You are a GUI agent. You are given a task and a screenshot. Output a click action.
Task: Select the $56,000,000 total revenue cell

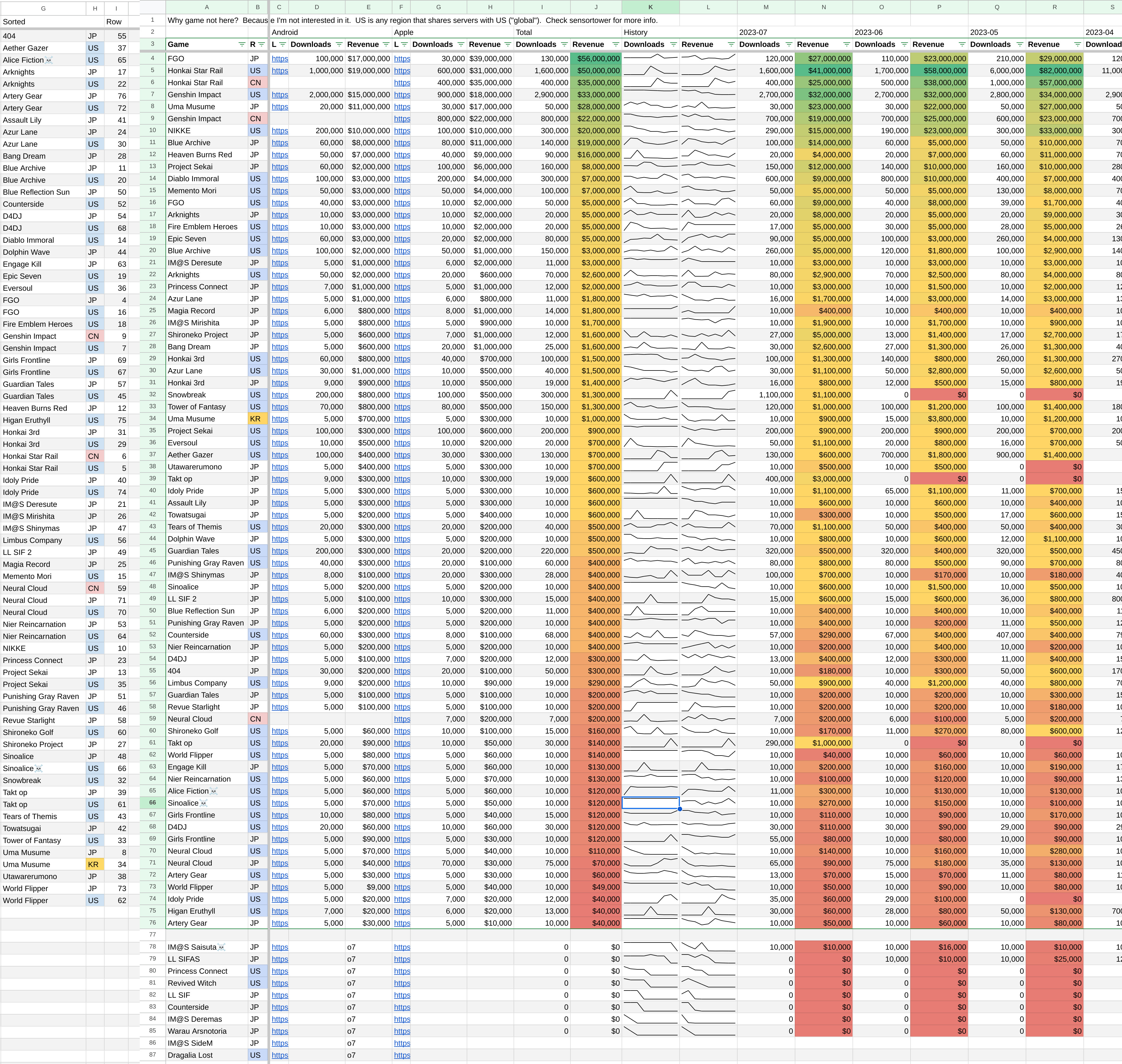pyautogui.click(x=596, y=58)
